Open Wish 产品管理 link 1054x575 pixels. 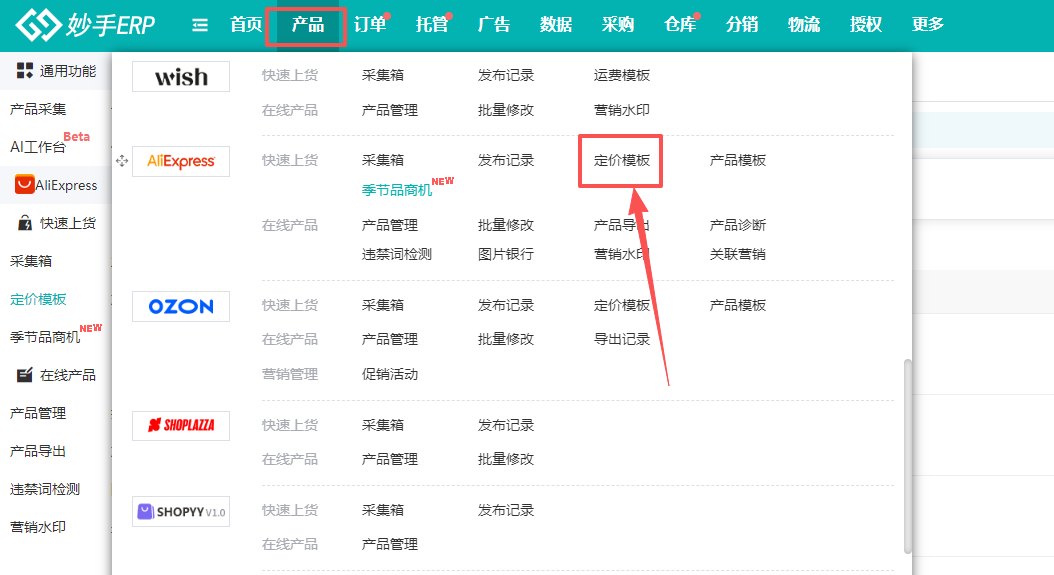tap(390, 110)
